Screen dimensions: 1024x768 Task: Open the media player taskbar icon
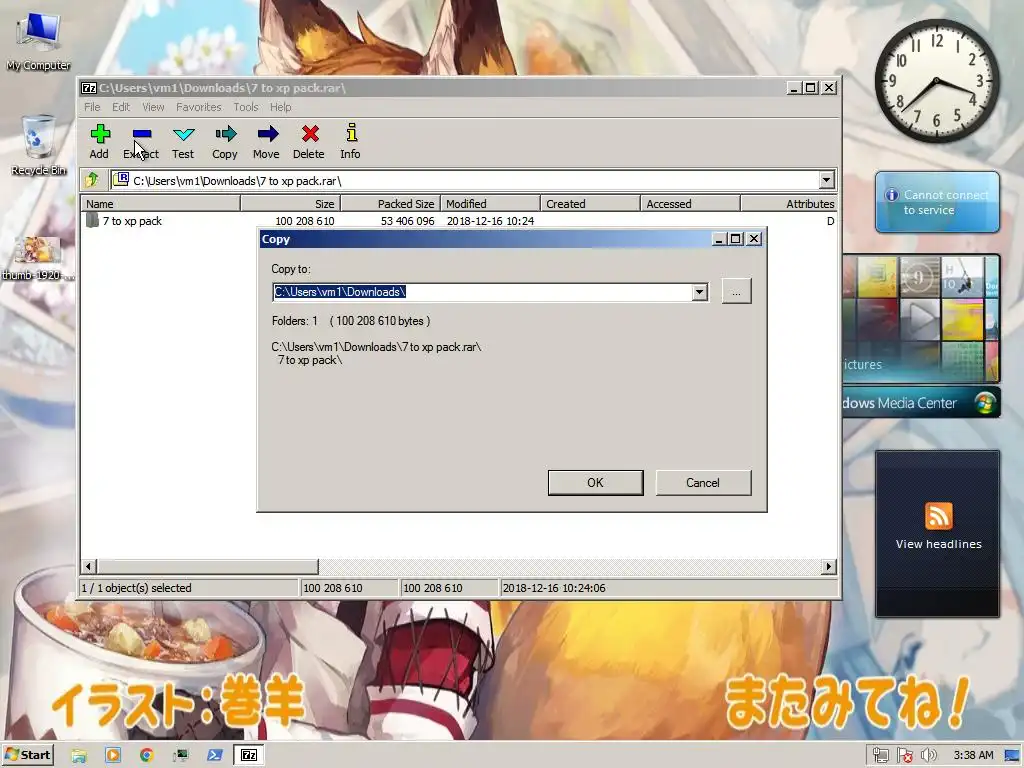(x=113, y=755)
